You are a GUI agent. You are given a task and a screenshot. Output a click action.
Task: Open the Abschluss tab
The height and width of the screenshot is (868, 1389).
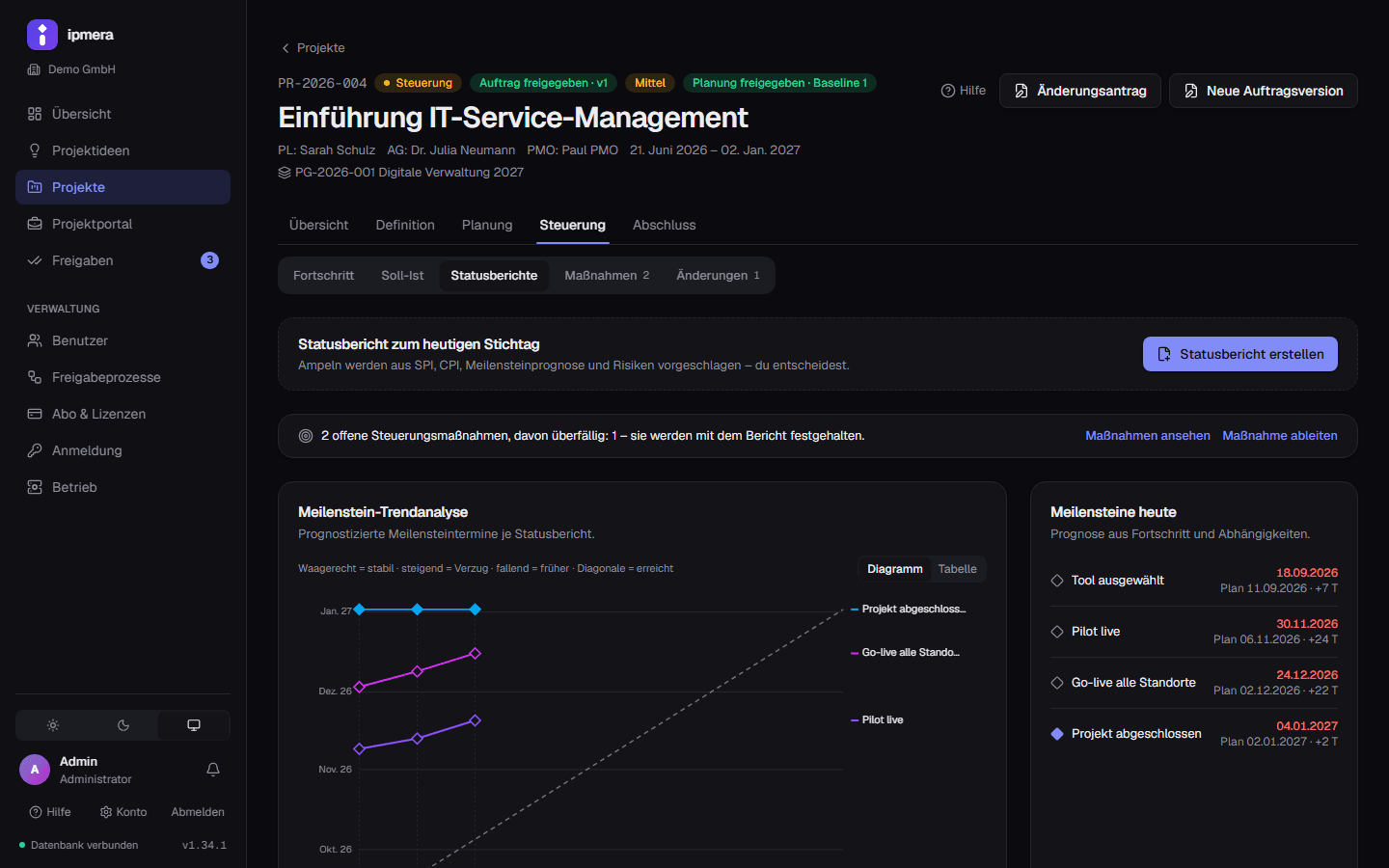664,225
